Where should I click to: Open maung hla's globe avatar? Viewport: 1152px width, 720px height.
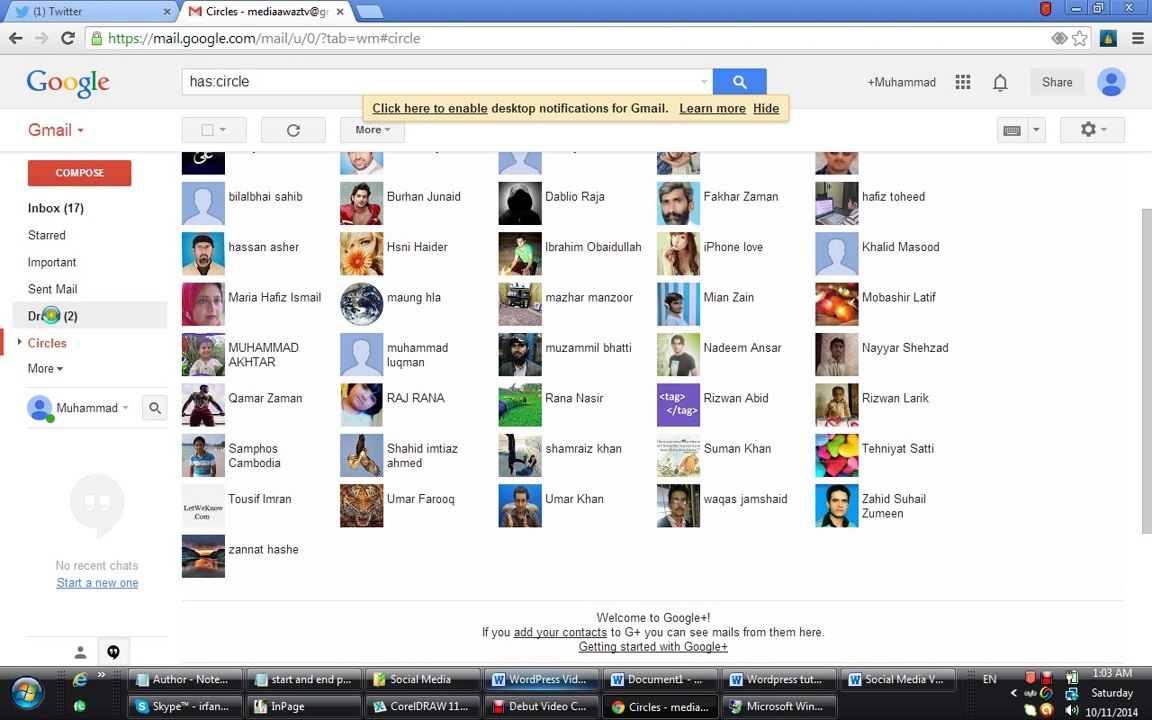click(361, 304)
